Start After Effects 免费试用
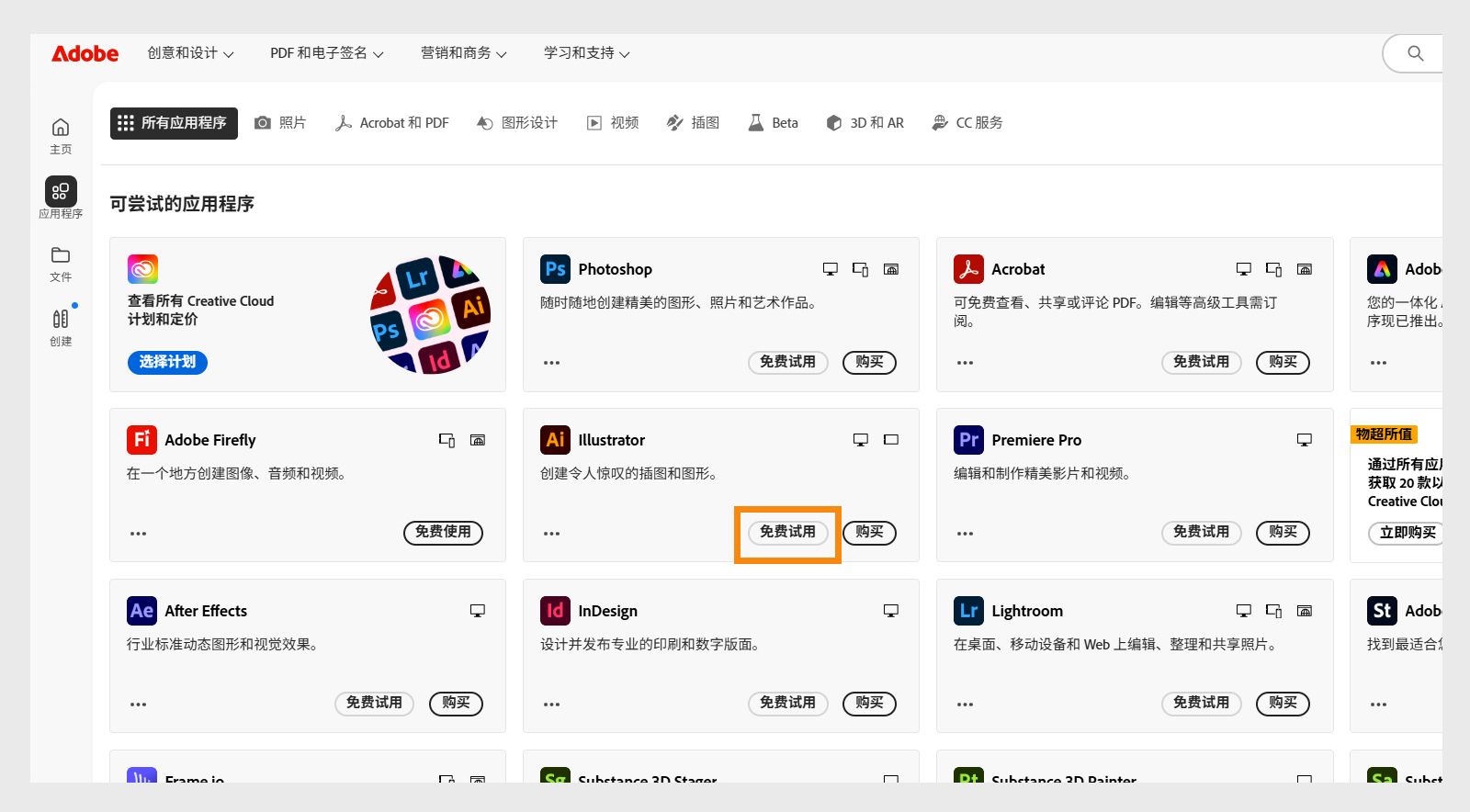 point(375,704)
